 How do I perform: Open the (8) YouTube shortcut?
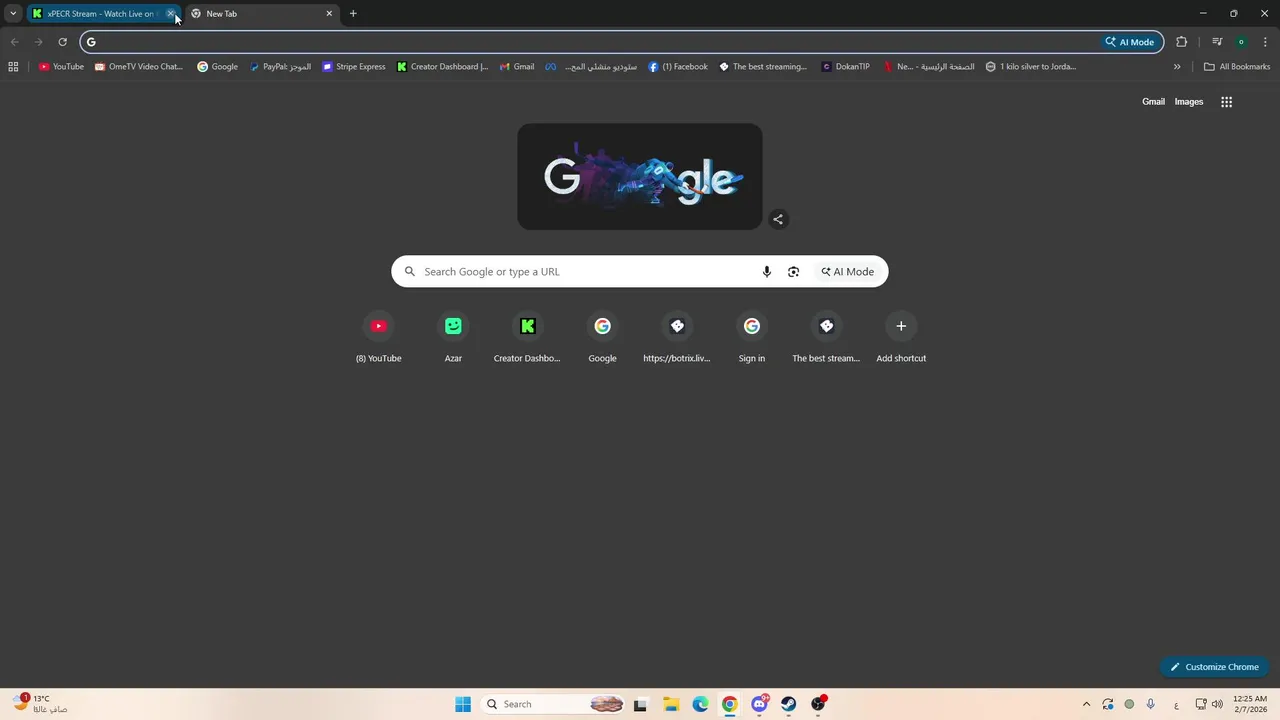378,337
